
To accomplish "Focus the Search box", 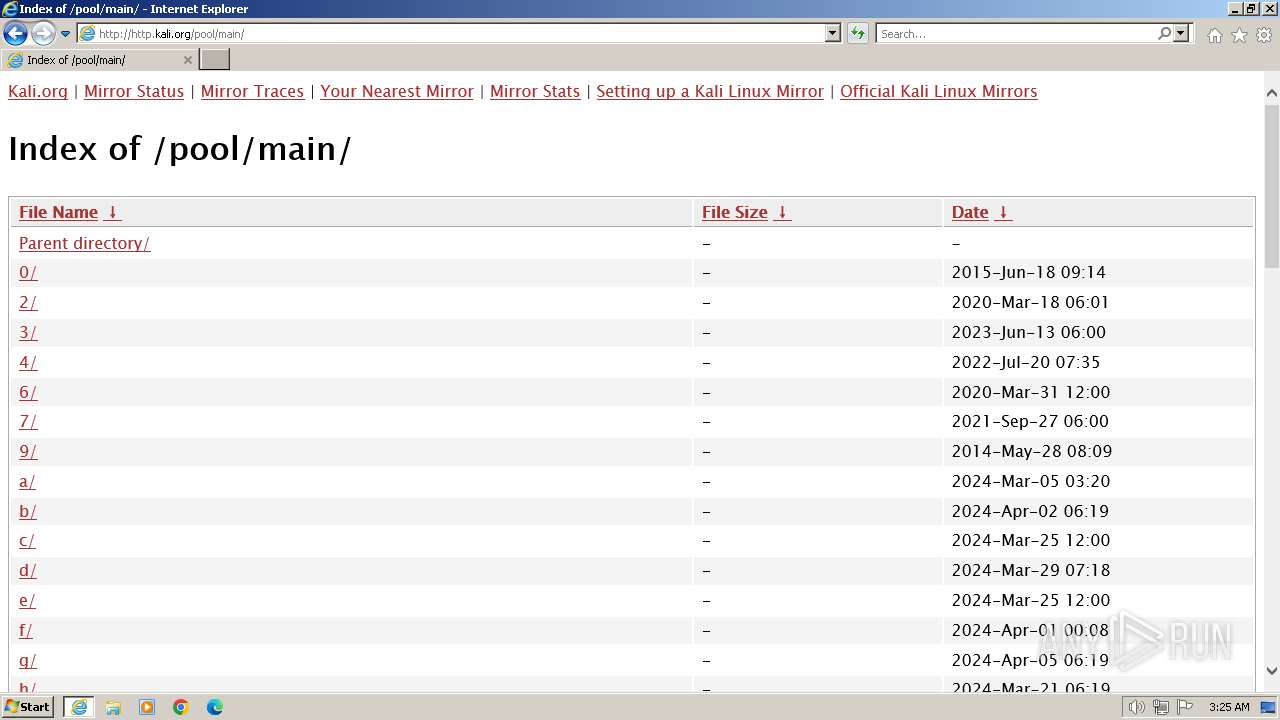I will point(1015,34).
